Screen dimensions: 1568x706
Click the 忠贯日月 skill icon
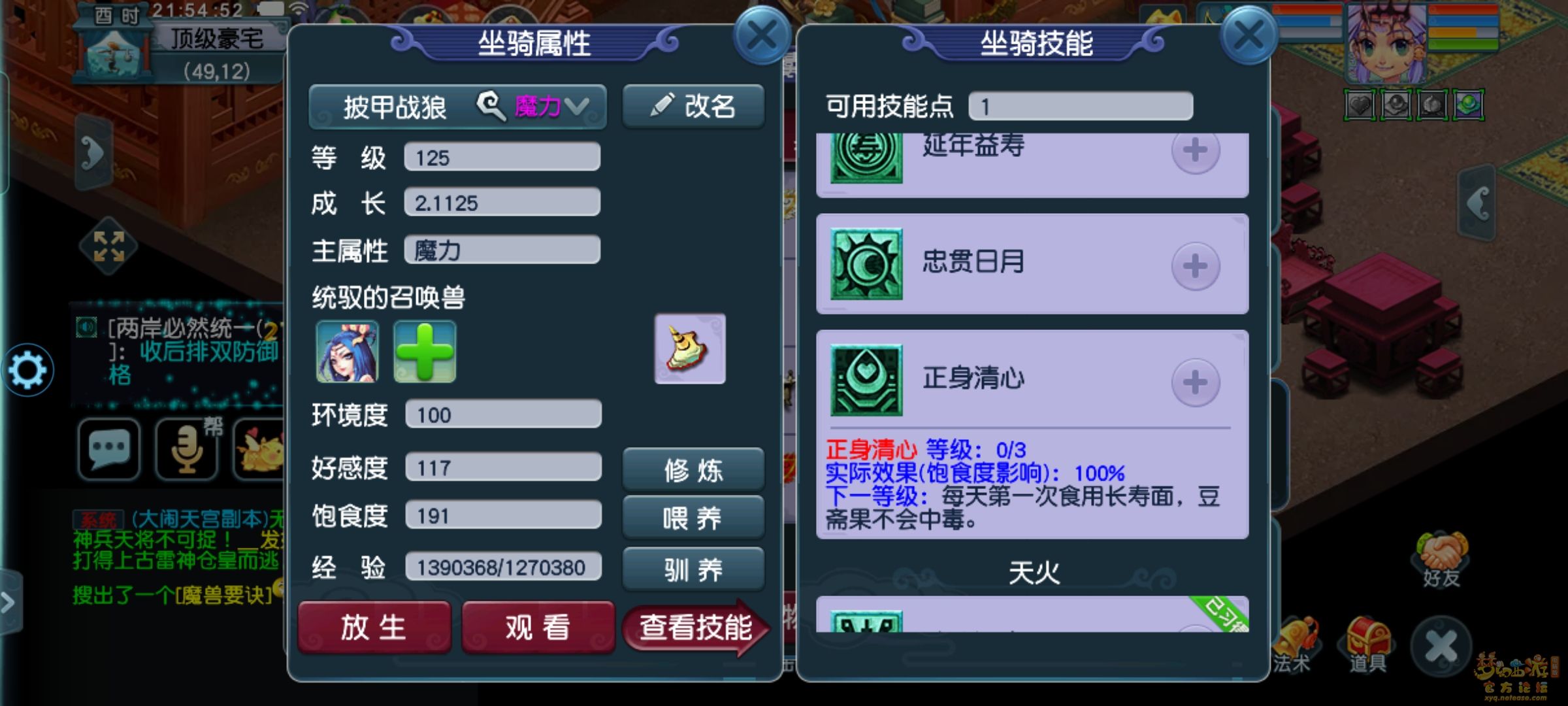click(866, 264)
